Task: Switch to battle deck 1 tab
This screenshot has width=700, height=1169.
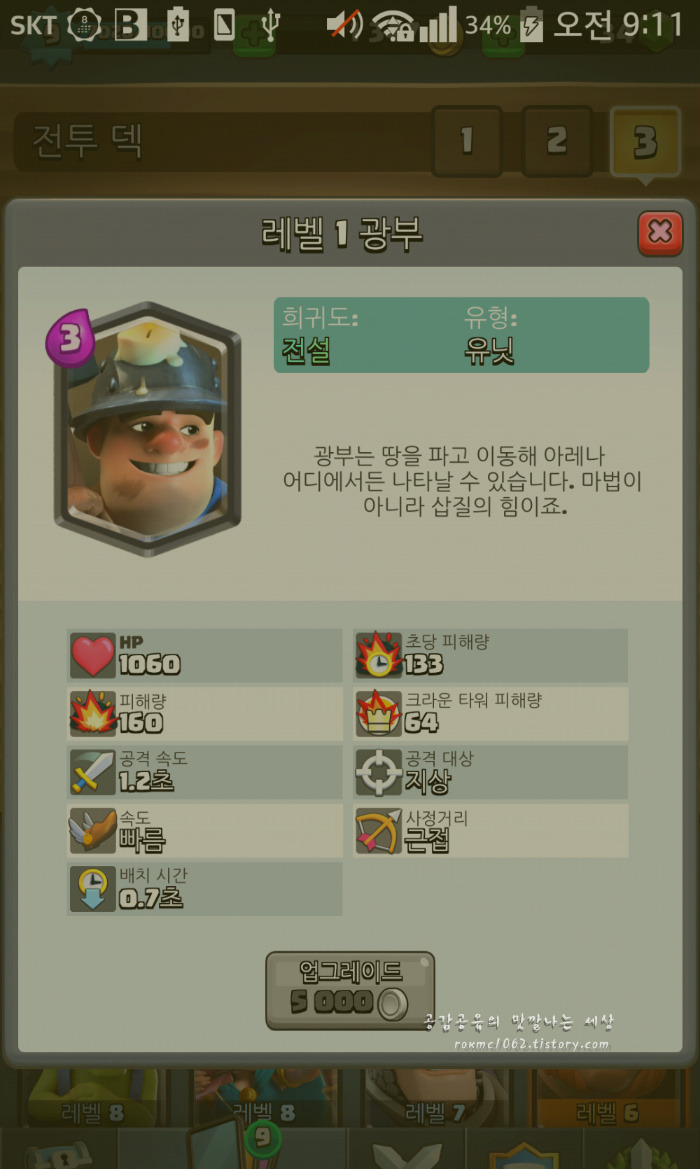Action: [467, 141]
